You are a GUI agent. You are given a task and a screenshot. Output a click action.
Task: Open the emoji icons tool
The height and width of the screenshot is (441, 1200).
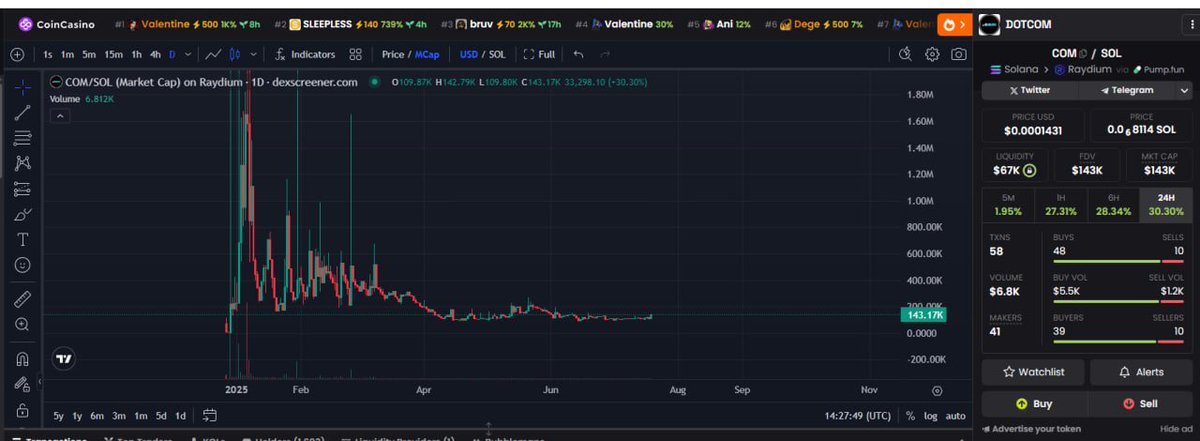pyautogui.click(x=22, y=265)
